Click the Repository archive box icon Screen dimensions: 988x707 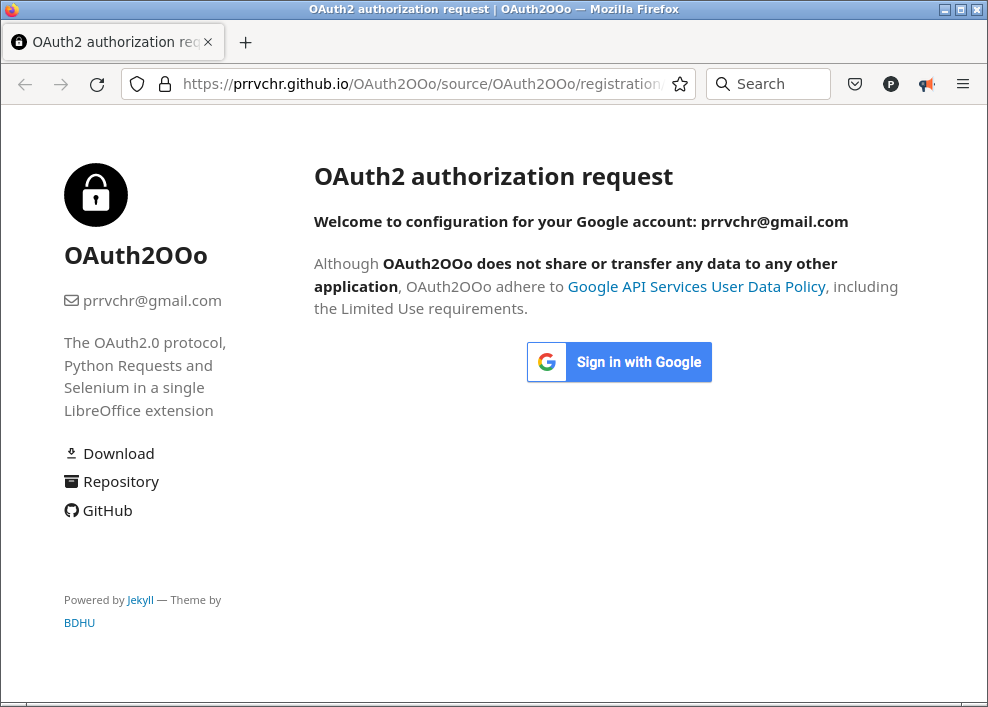(72, 482)
